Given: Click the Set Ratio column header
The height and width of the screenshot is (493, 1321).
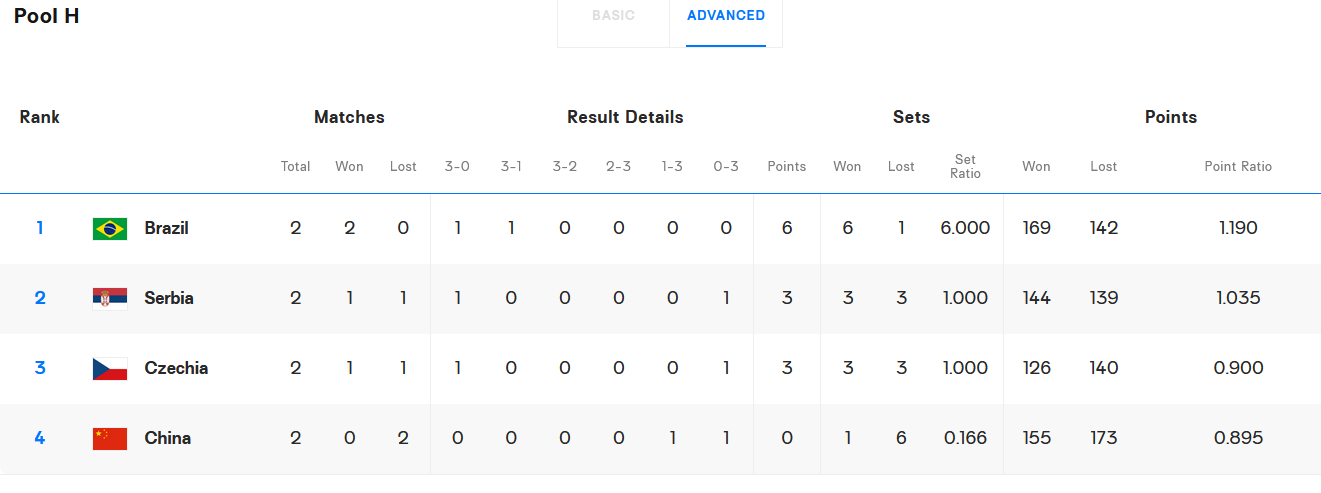Looking at the screenshot, I should click(965, 167).
